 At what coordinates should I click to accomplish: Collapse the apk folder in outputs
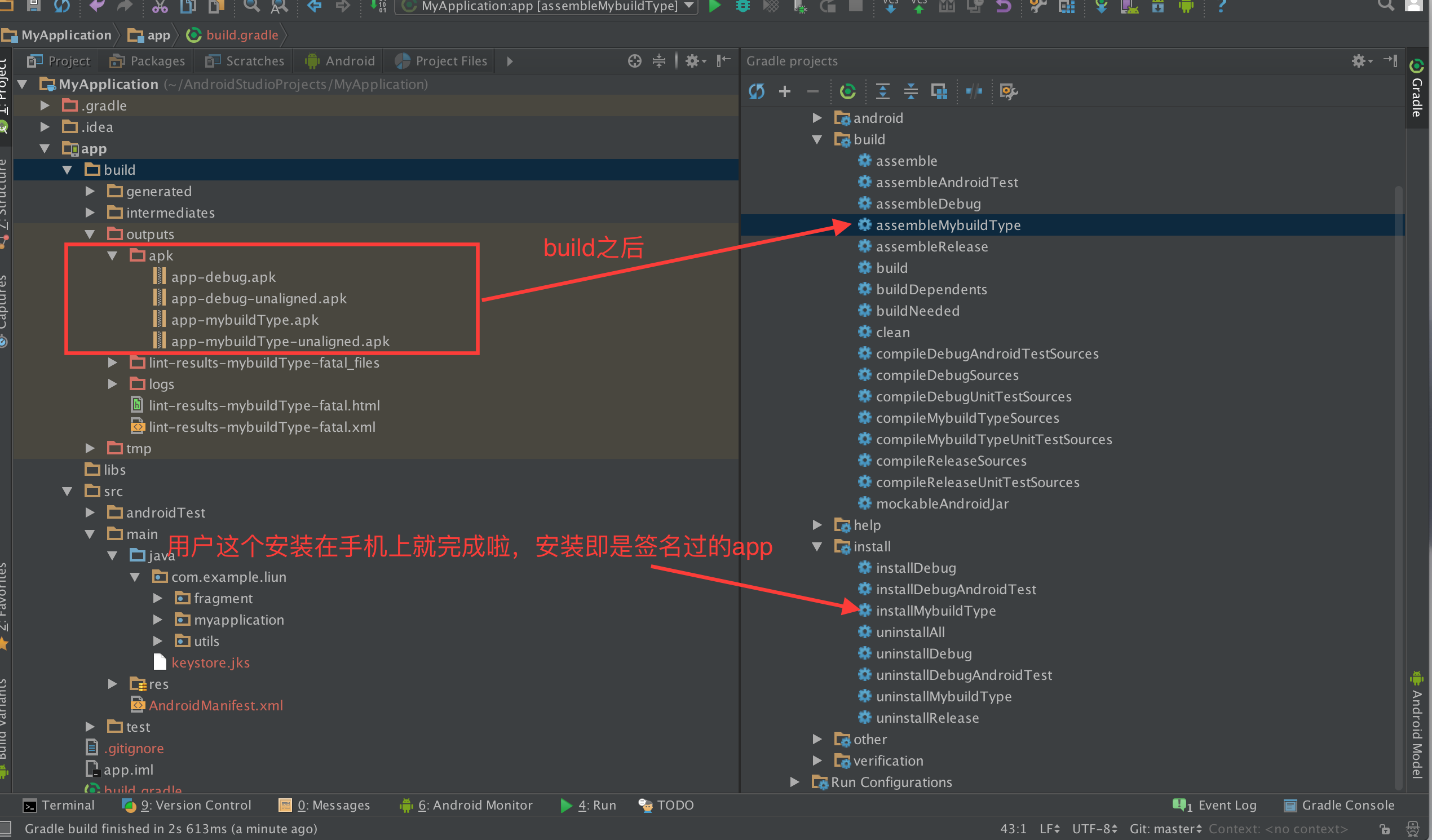tap(113, 256)
